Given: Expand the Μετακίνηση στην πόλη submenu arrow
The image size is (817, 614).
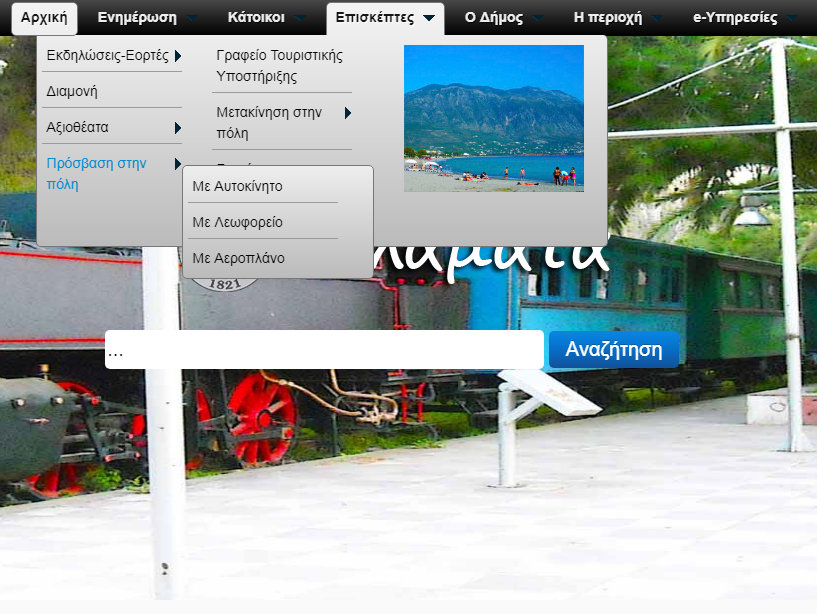Looking at the screenshot, I should point(348,113).
